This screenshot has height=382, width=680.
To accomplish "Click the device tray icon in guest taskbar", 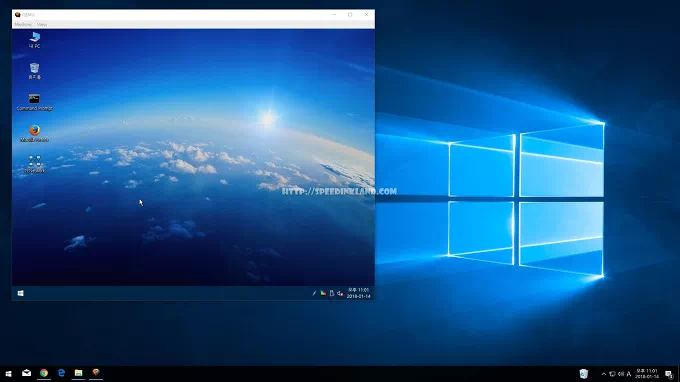I will (332, 294).
